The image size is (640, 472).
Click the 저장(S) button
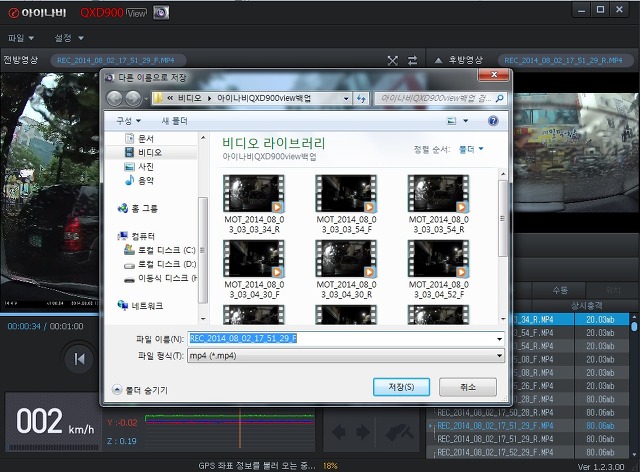401,387
